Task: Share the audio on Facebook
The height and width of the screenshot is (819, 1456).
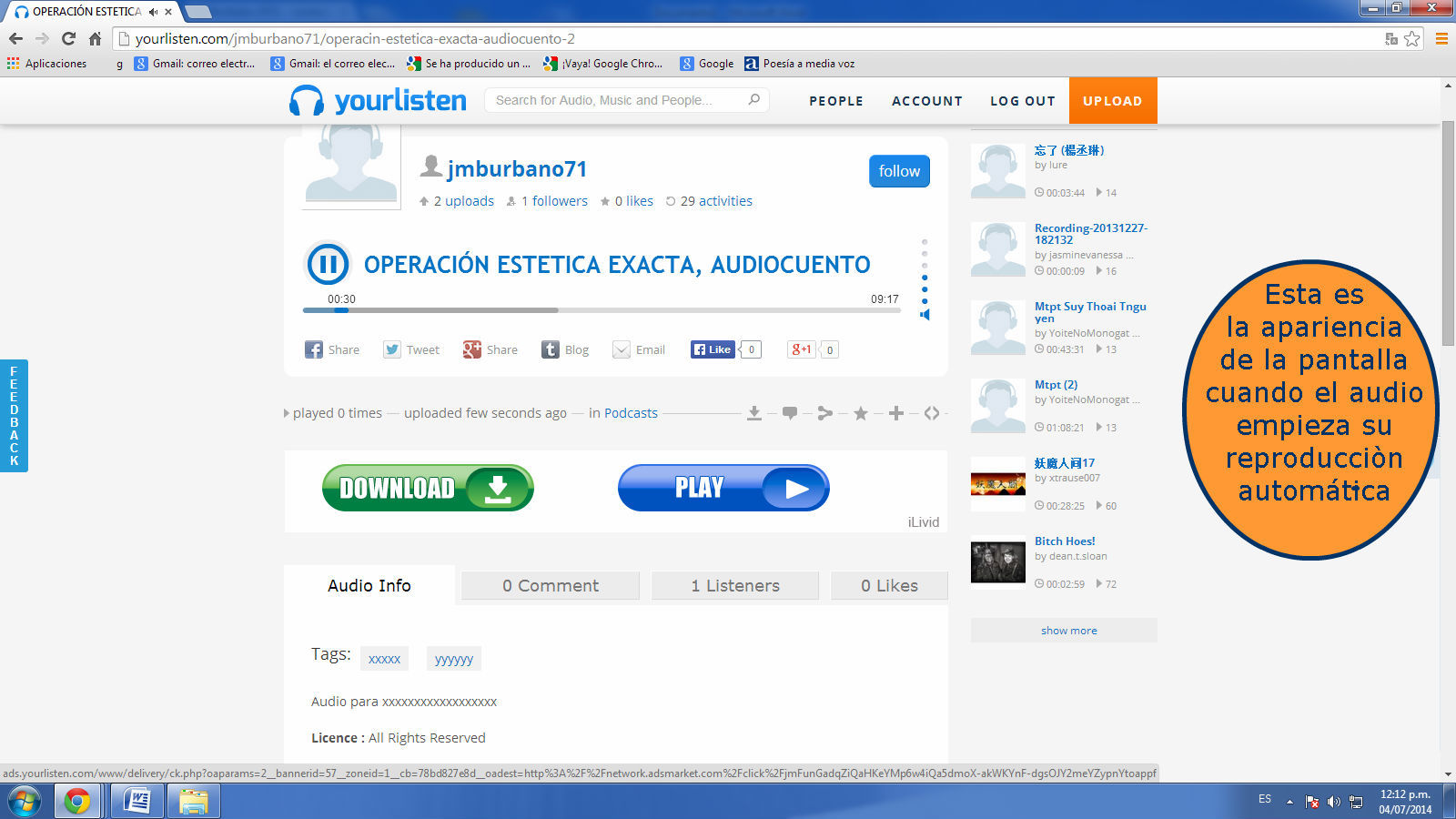Action: pos(332,349)
